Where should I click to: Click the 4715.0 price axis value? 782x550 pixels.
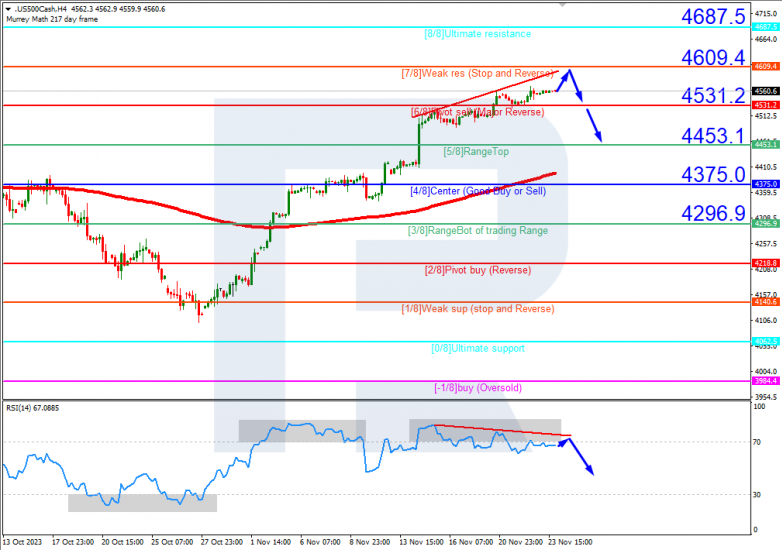tap(766, 13)
